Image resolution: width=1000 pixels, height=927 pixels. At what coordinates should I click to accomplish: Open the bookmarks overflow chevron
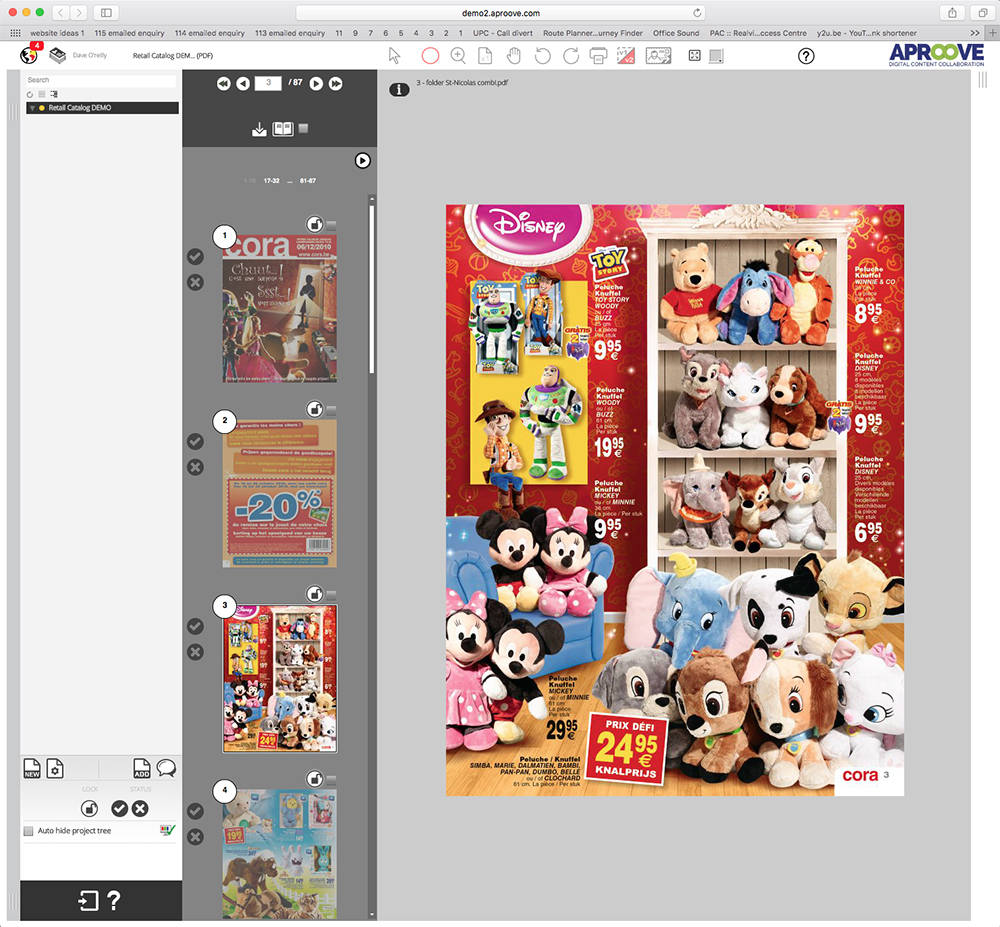977,32
